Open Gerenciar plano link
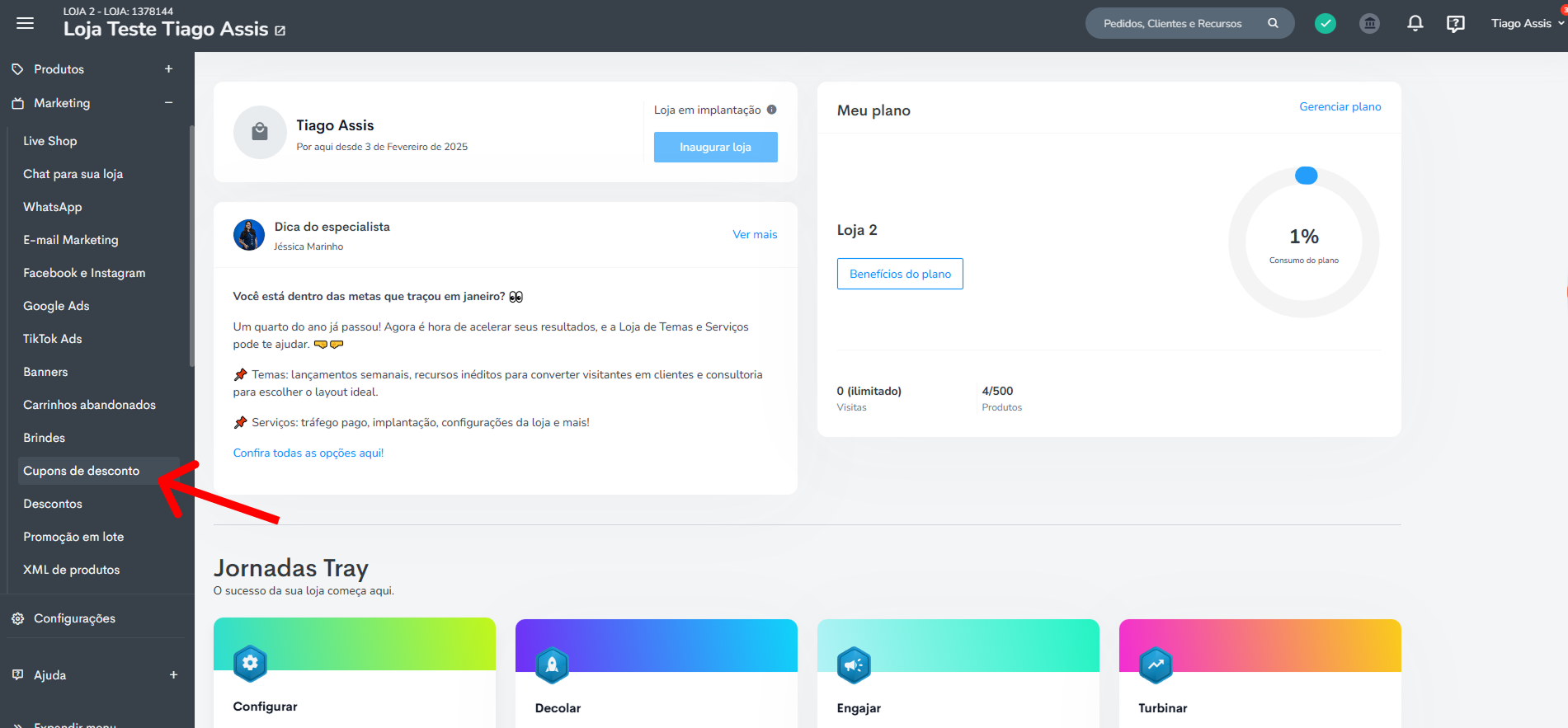 (1340, 106)
